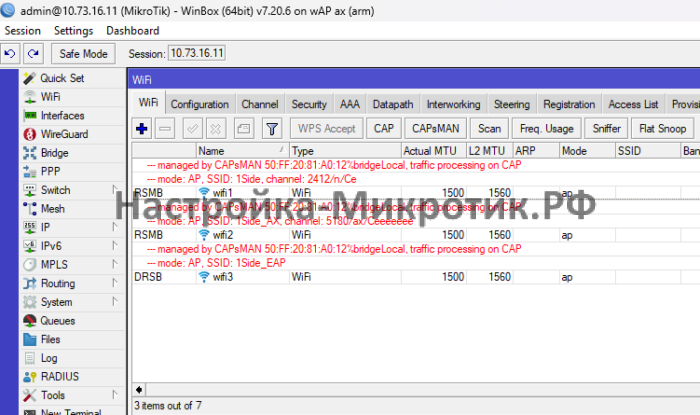Click the ap mode cell of wifi2
This screenshot has height=415, width=700.
(587, 235)
